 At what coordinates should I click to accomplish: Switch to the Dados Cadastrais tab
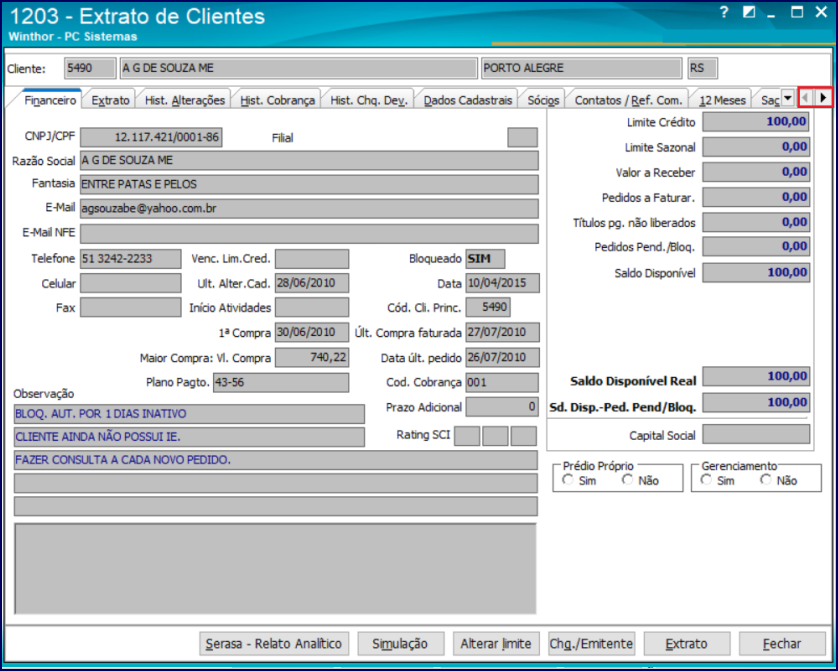click(468, 100)
